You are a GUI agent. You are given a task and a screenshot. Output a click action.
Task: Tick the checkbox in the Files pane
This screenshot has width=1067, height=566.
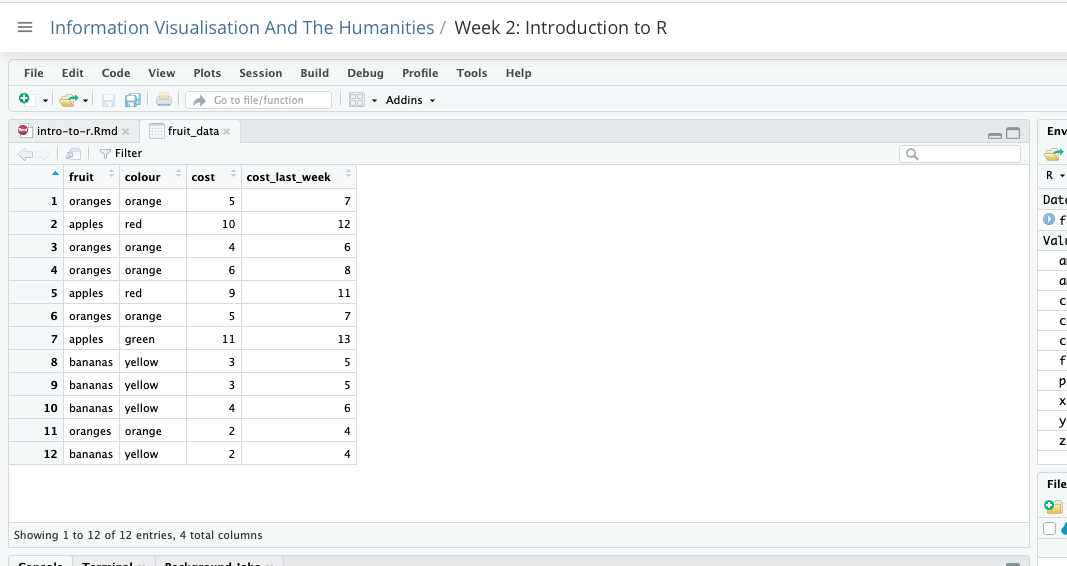pyautogui.click(x=1049, y=528)
